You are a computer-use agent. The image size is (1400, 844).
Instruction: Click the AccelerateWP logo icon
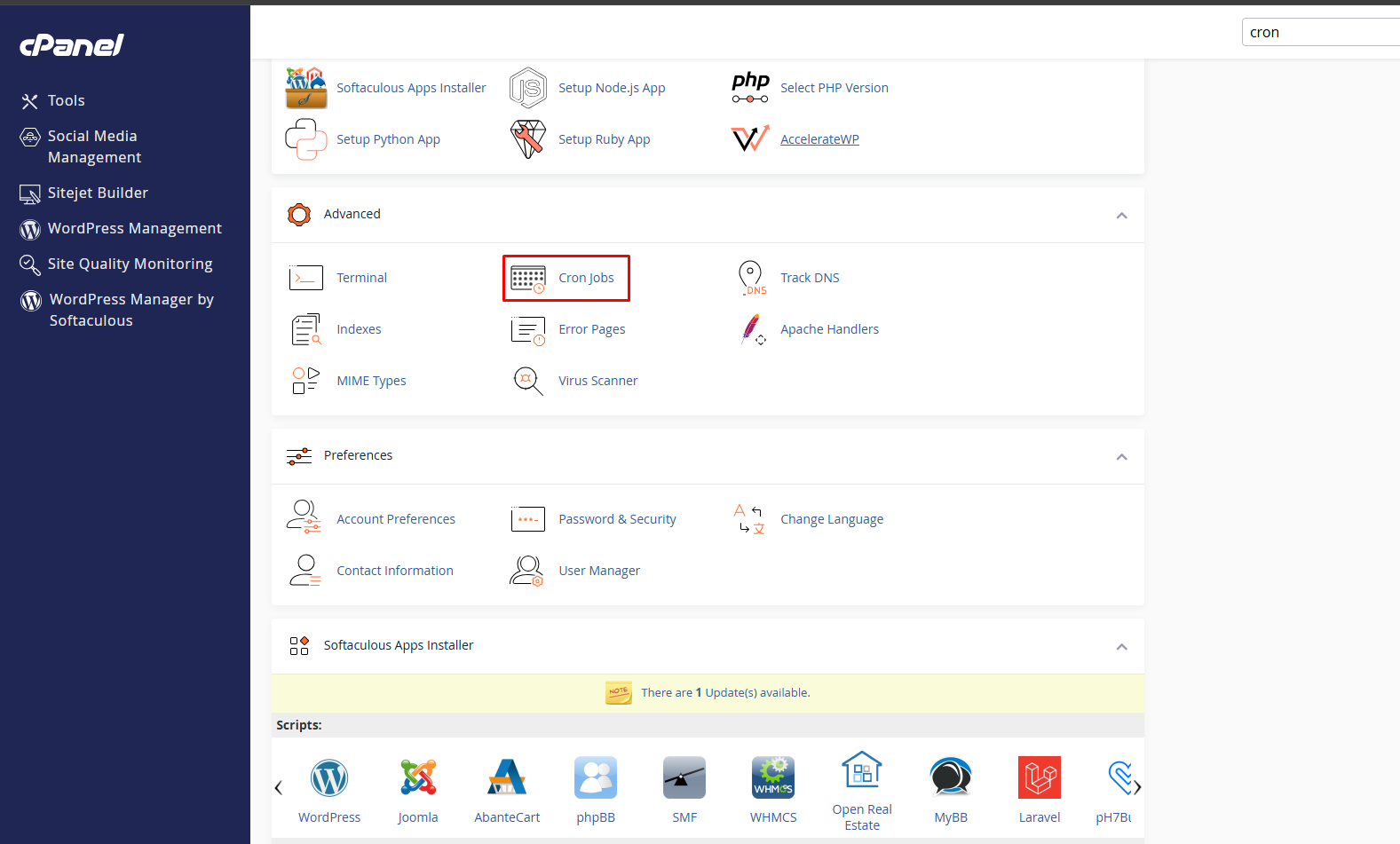click(750, 139)
